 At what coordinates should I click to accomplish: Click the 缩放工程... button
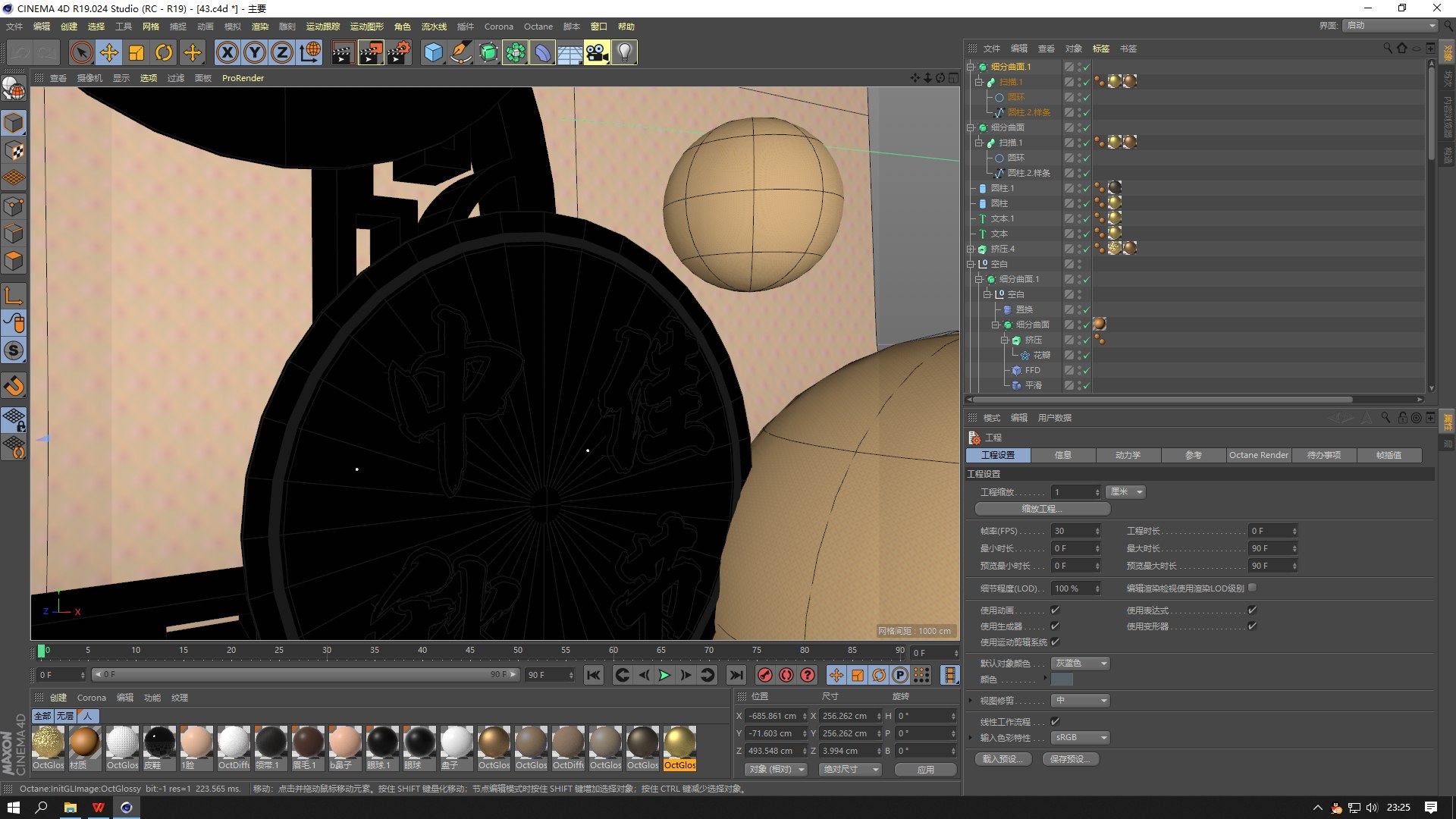(1042, 509)
